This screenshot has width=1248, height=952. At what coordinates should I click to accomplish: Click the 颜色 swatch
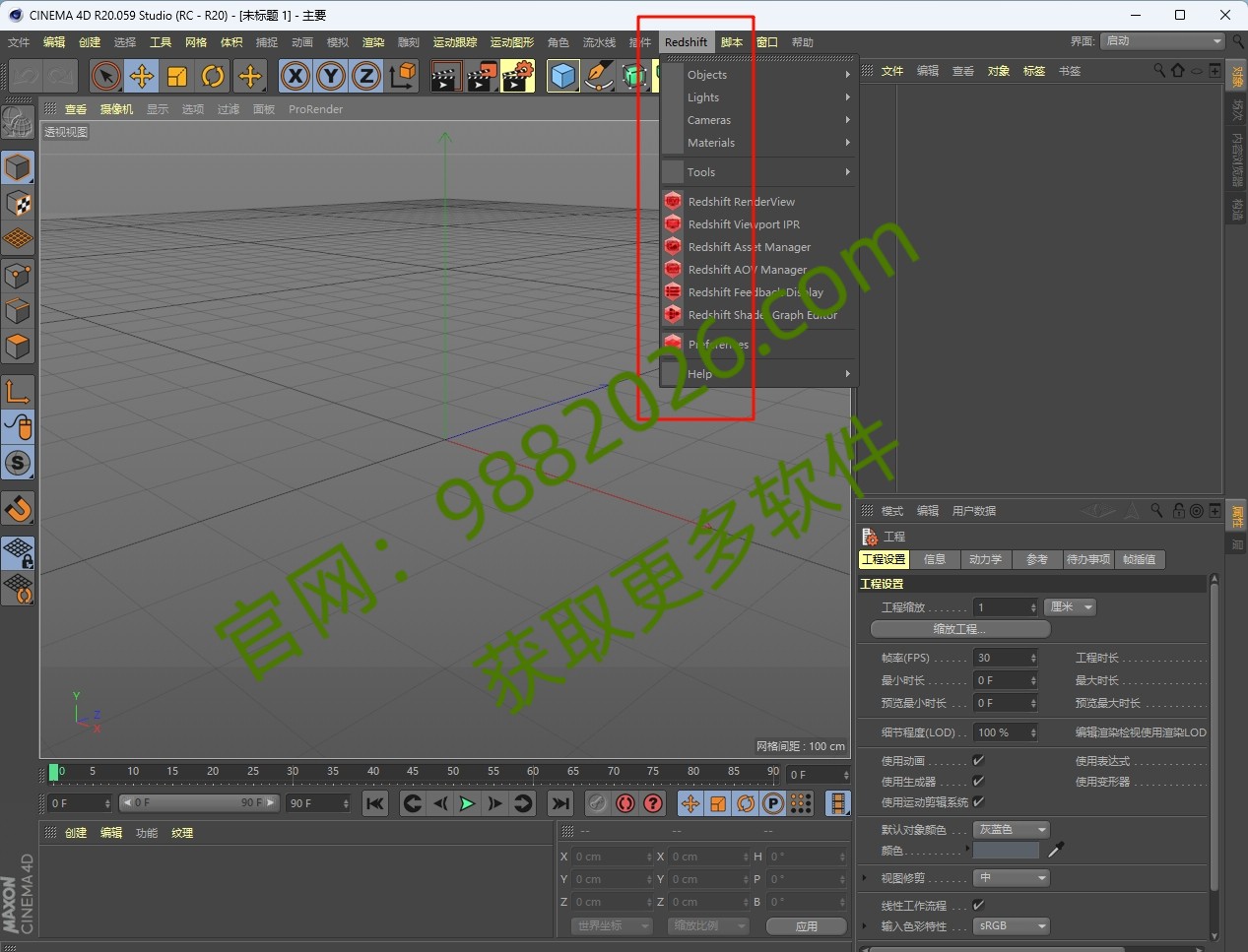[1007, 851]
